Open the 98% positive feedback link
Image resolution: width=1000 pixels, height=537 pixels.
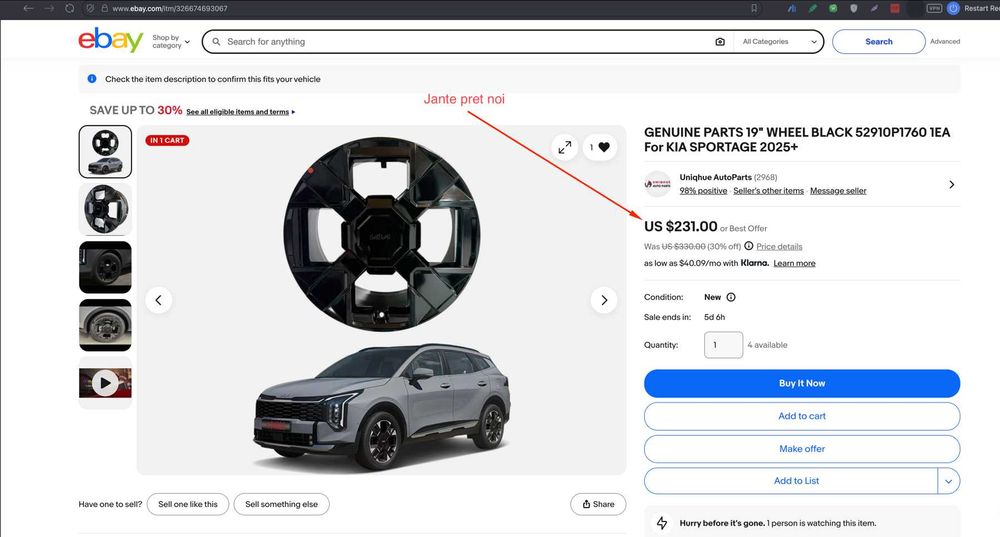point(703,191)
